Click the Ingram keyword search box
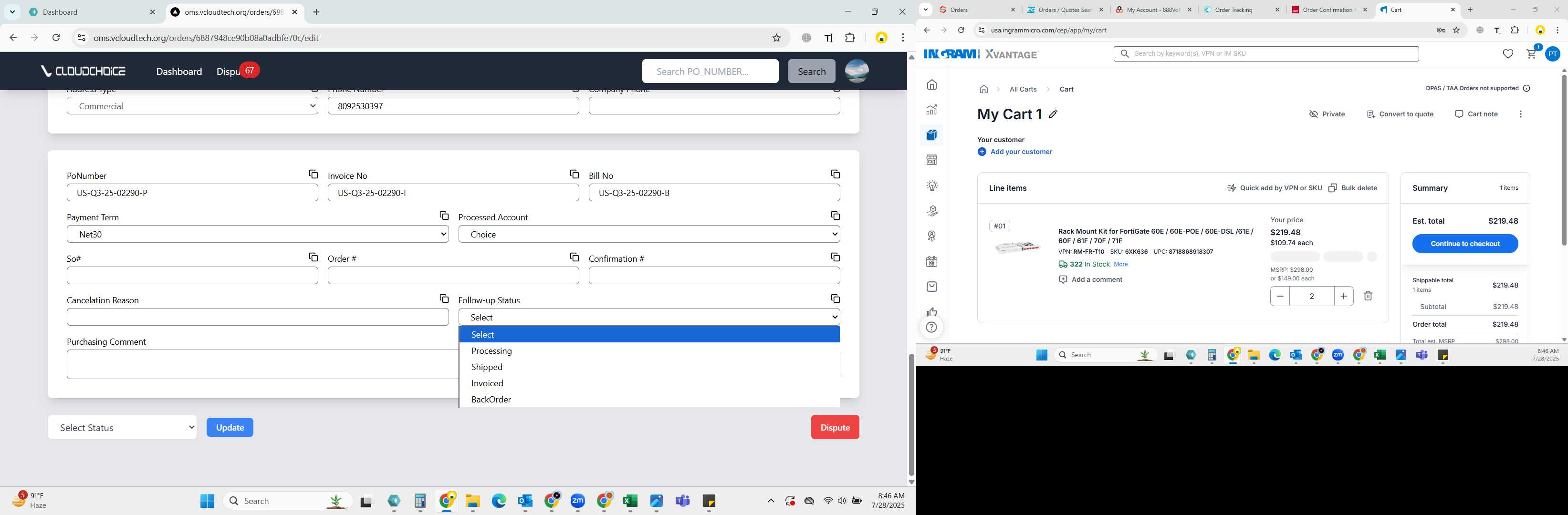Screen dimensions: 1568x515 tap(1266, 54)
